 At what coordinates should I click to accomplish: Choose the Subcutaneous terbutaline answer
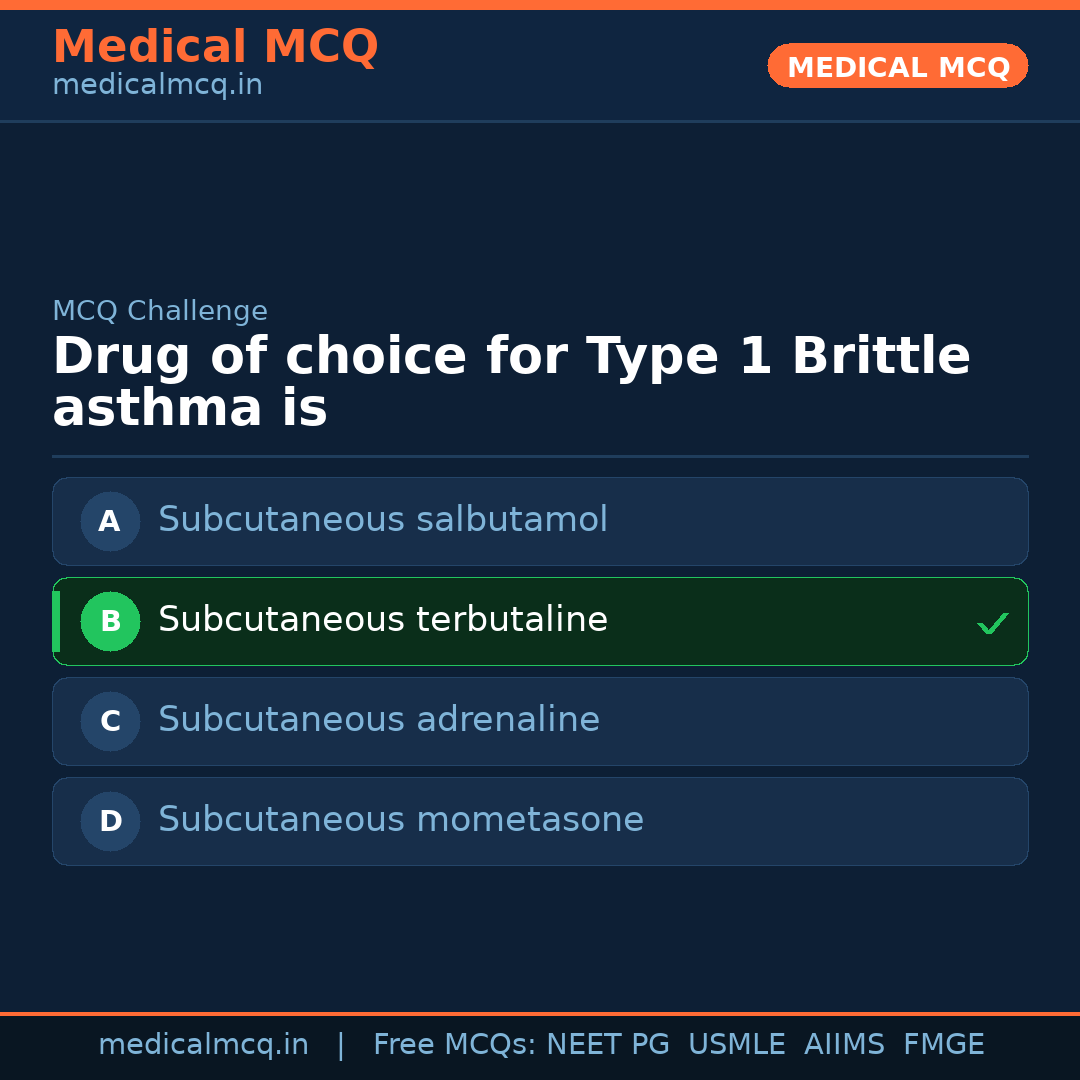tap(383, 620)
